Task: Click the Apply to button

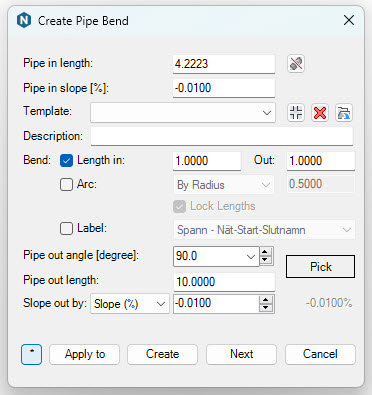Action: click(85, 354)
